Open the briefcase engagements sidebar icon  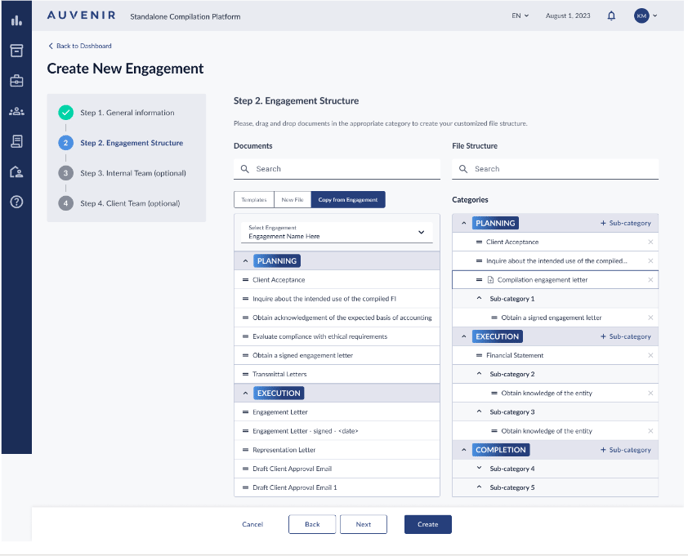pos(16,81)
